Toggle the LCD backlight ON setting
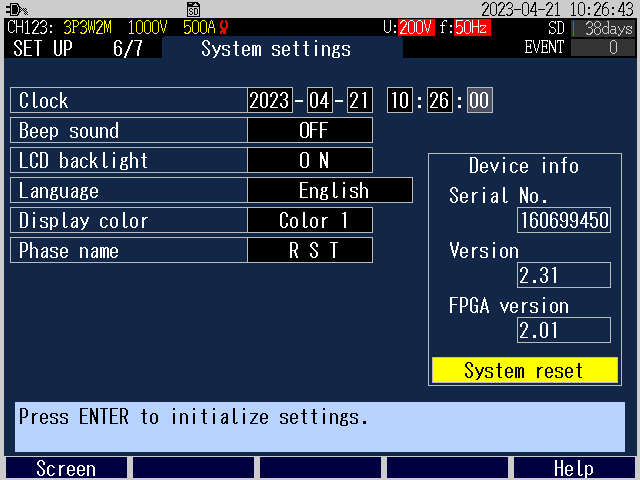 [310, 160]
